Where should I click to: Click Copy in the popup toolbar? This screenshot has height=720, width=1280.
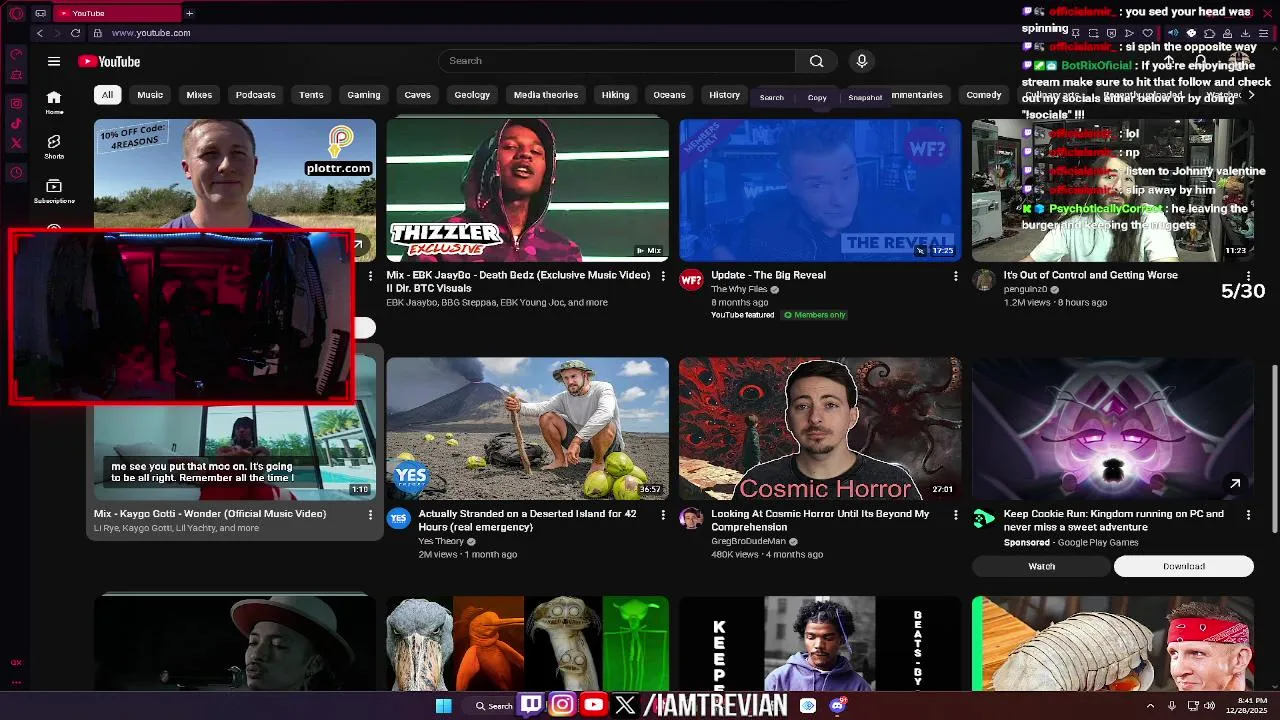coord(817,98)
